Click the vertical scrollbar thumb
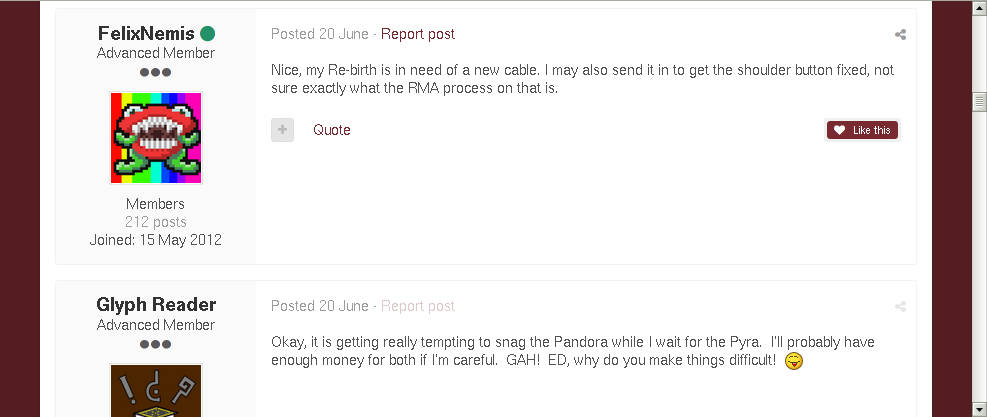The height and width of the screenshot is (417, 987). click(x=979, y=101)
